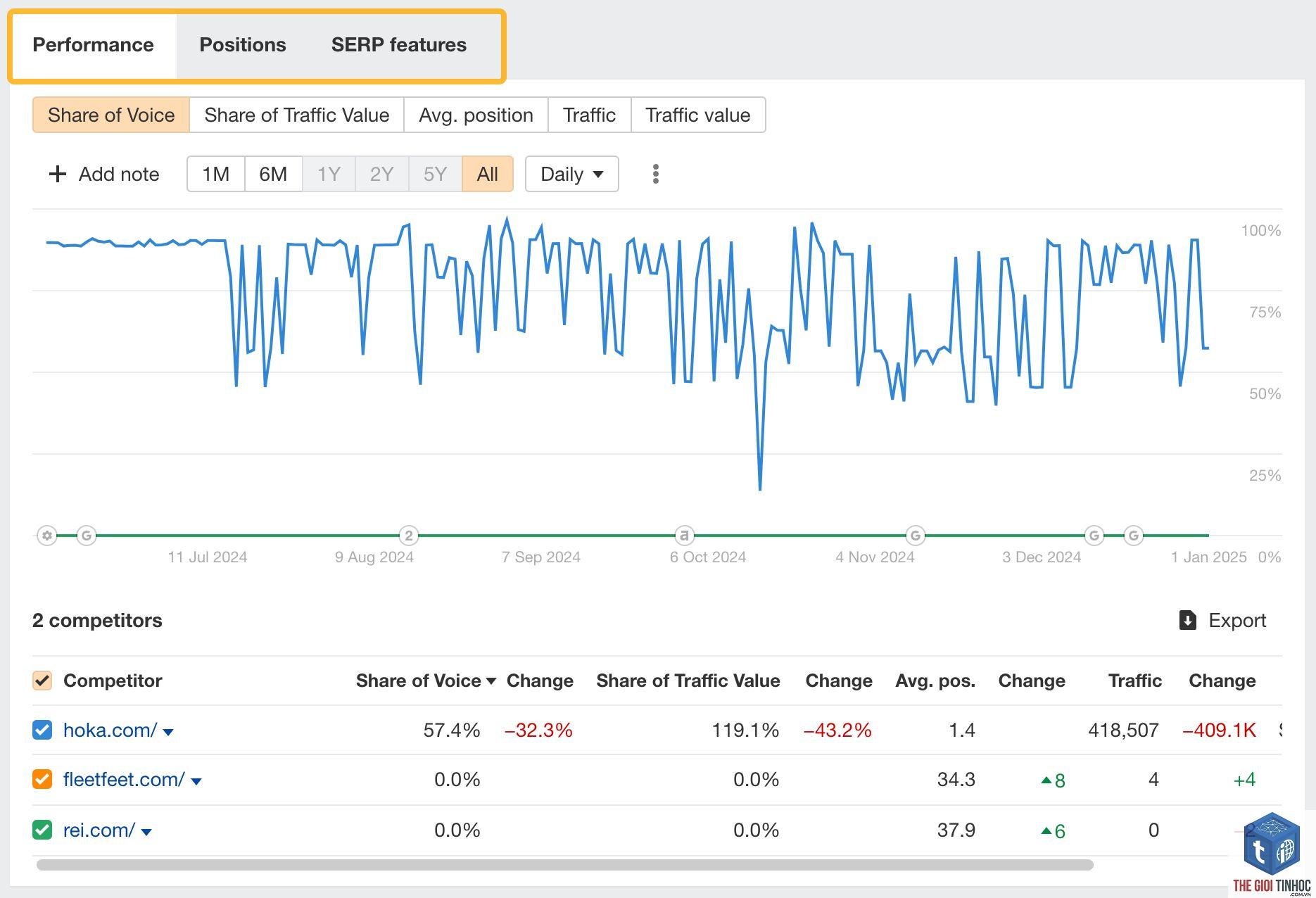Uncheck the fleetfeet.com competitor checkbox
This screenshot has height=898, width=1316.
[x=42, y=779]
